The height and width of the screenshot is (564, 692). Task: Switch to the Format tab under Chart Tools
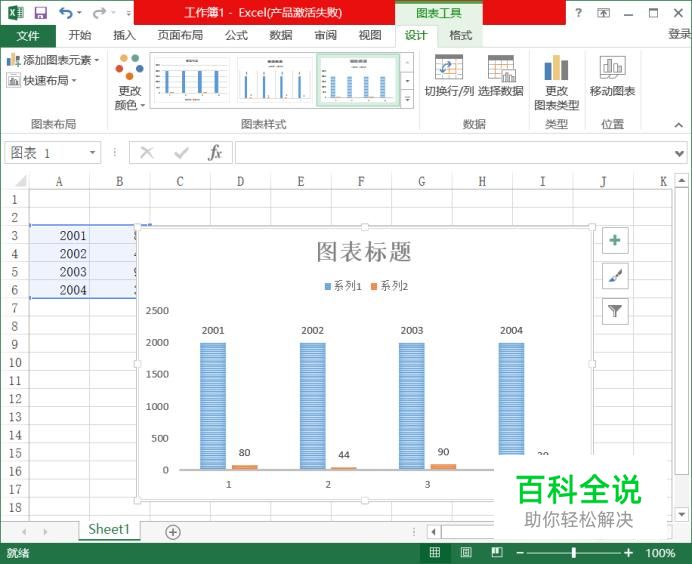click(460, 35)
